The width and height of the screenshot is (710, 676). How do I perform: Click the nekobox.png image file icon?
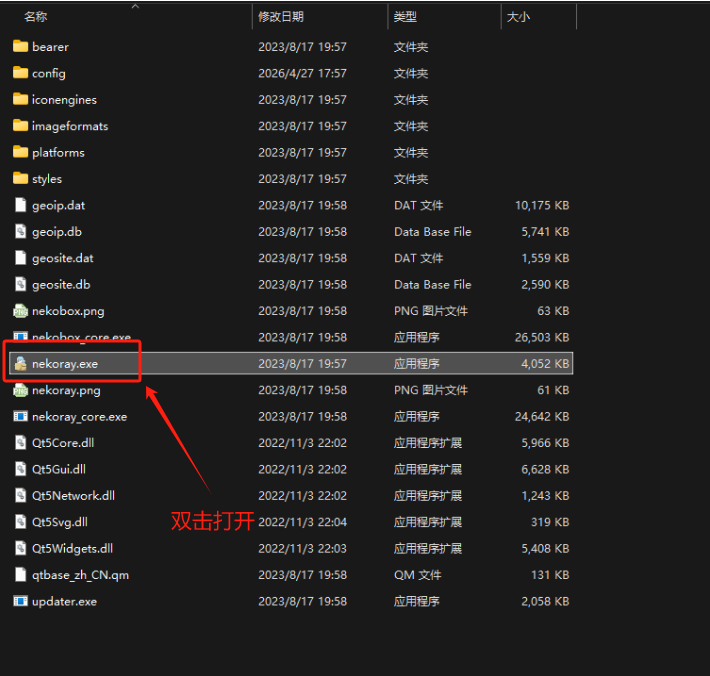click(20, 311)
